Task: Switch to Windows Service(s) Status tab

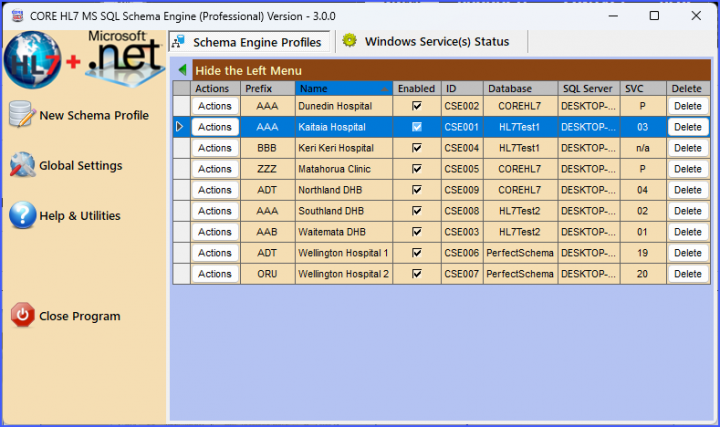Action: [436, 42]
